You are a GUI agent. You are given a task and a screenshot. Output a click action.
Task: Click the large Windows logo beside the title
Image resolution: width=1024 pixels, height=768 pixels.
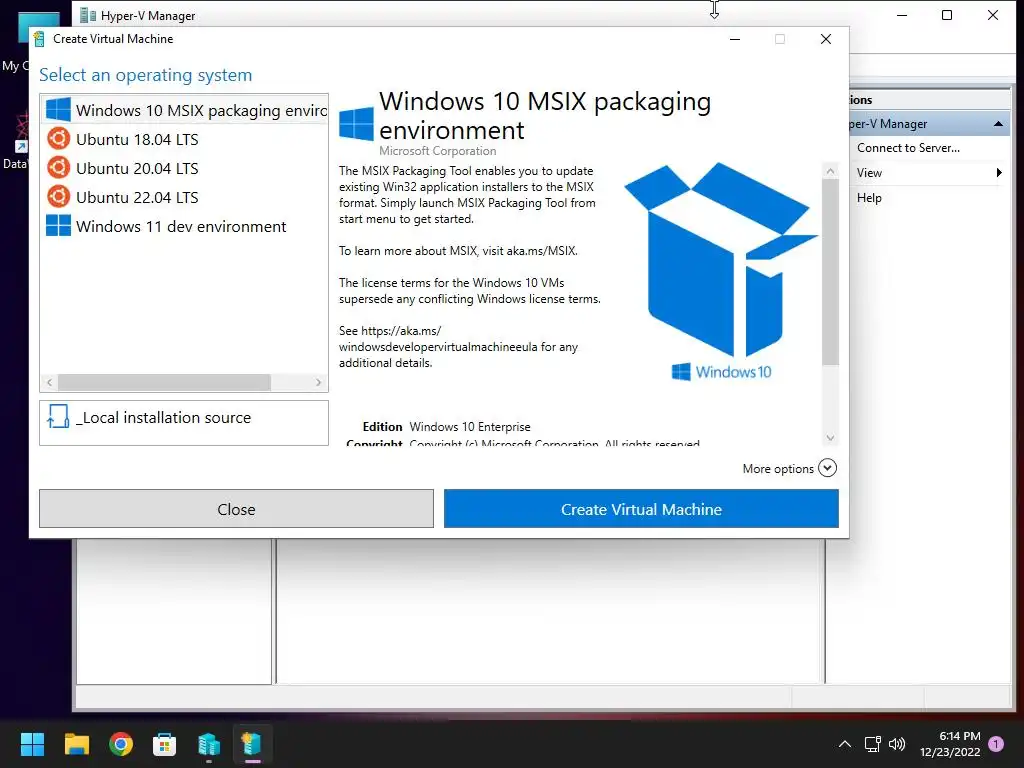tap(357, 123)
